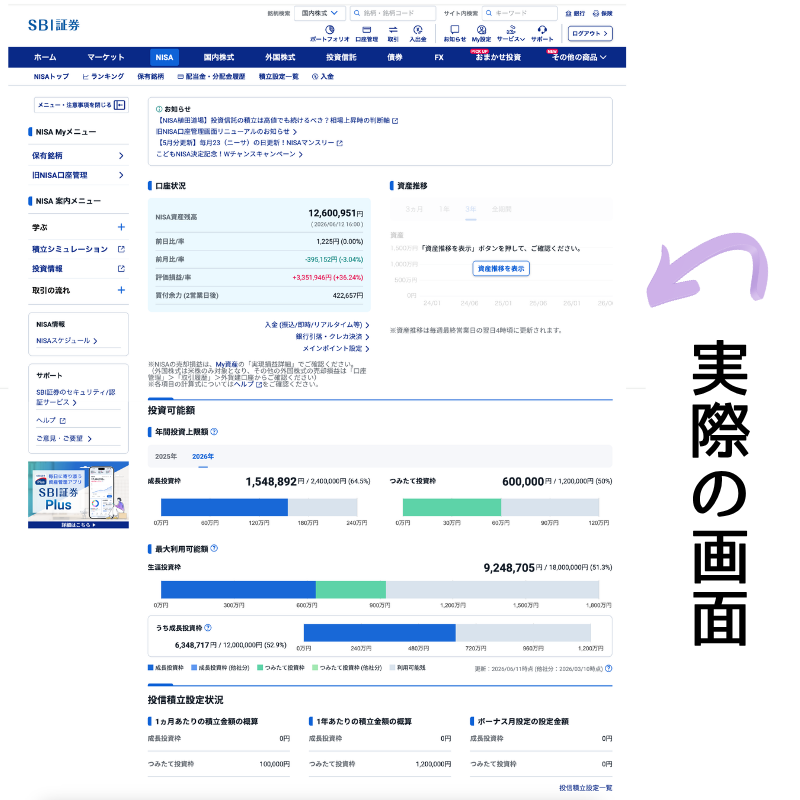This screenshot has height=800, width=800.
Task: Open NISAスケジュール link
Action: point(67,340)
